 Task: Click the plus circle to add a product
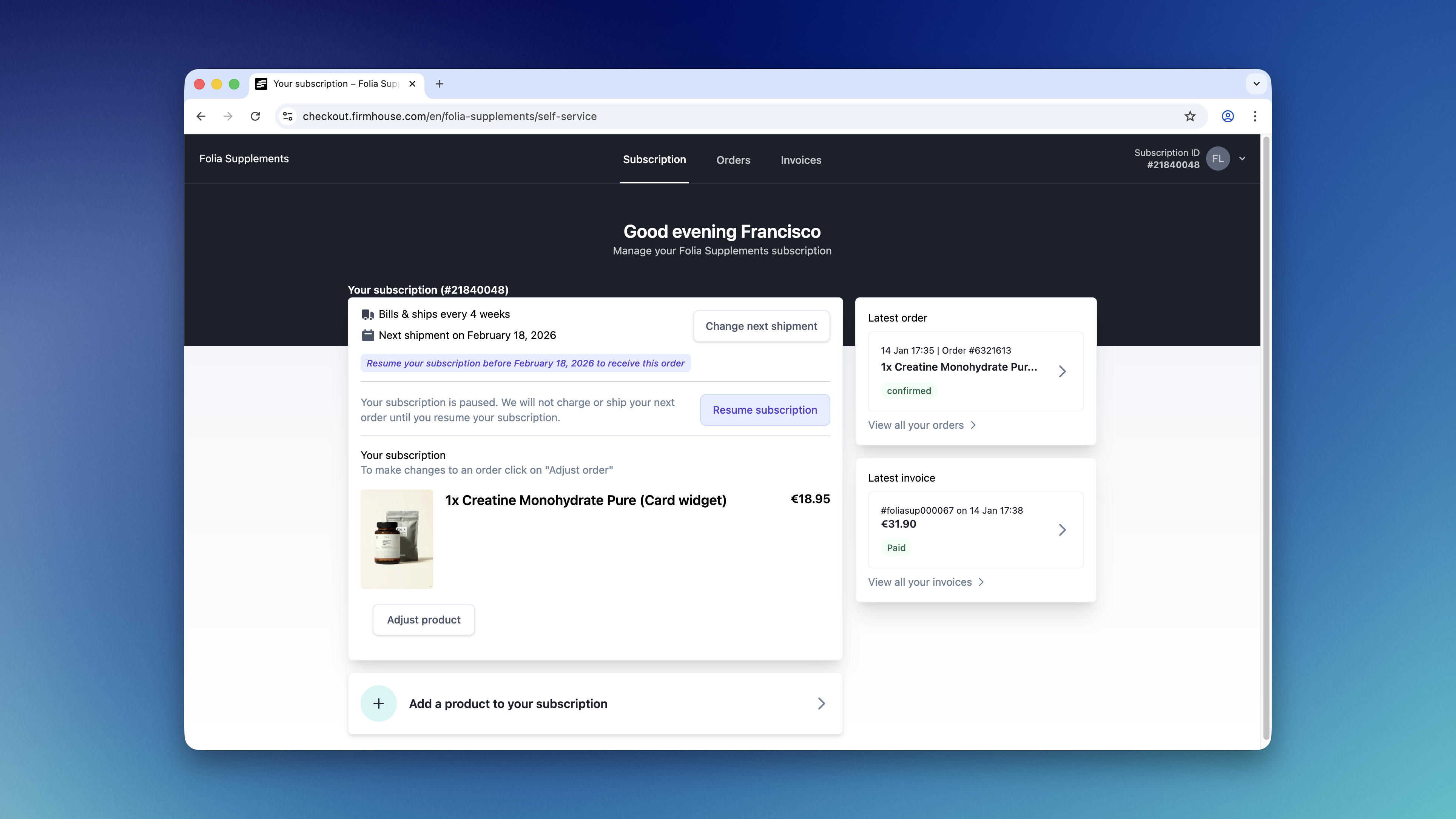click(x=378, y=703)
